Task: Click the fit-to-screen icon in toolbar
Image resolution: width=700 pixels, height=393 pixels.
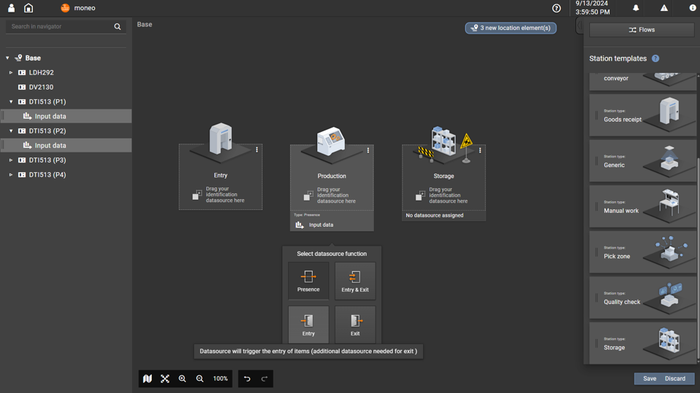Action: (165, 379)
